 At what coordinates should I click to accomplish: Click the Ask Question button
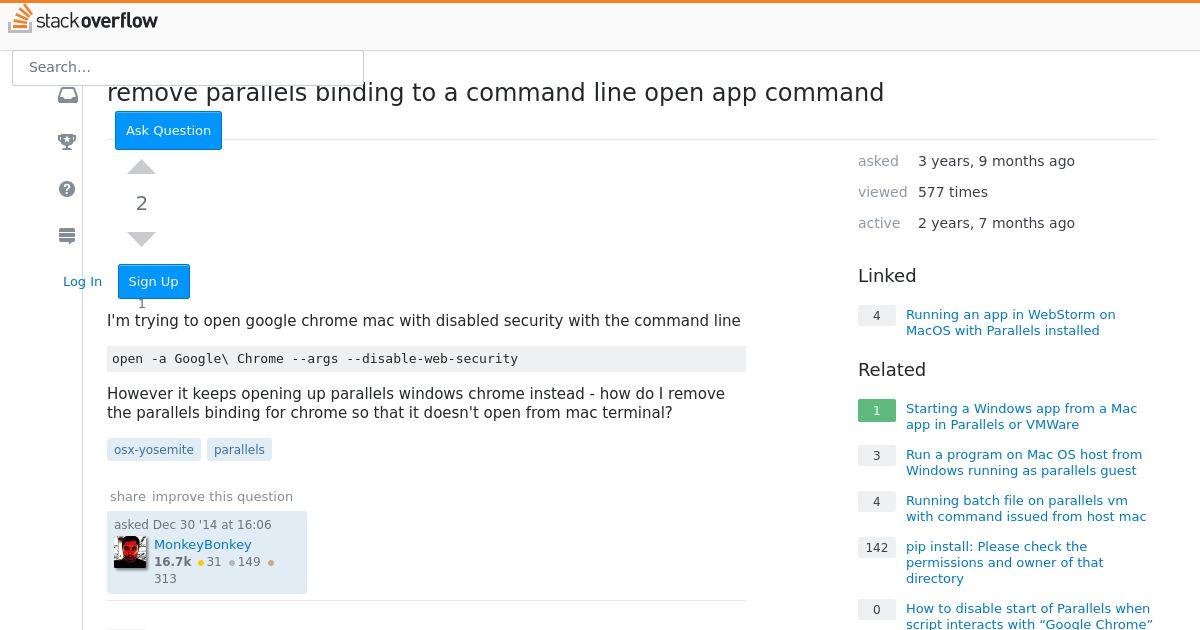click(168, 131)
